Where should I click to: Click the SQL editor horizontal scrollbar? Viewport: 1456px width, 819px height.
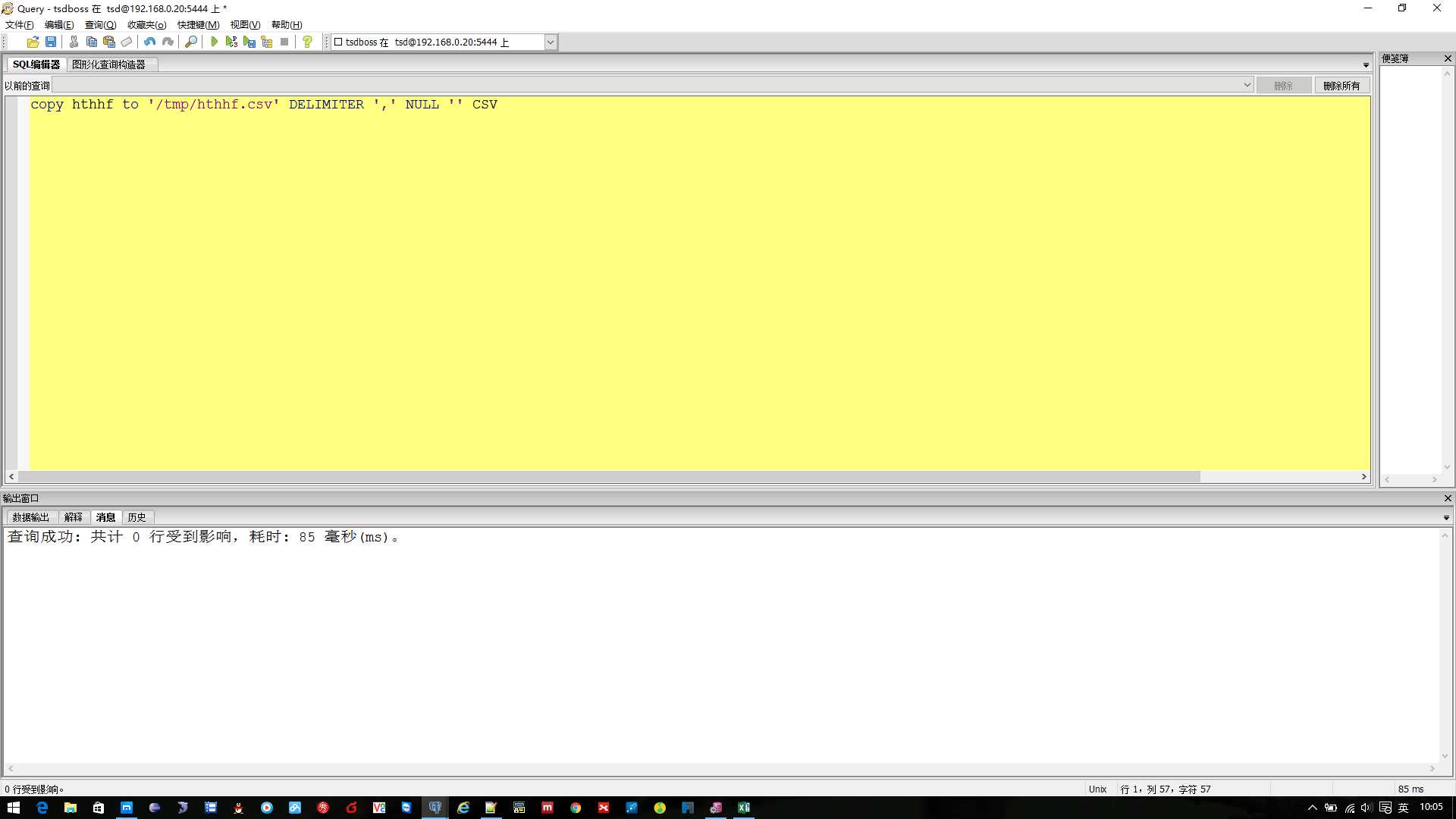coord(609,476)
